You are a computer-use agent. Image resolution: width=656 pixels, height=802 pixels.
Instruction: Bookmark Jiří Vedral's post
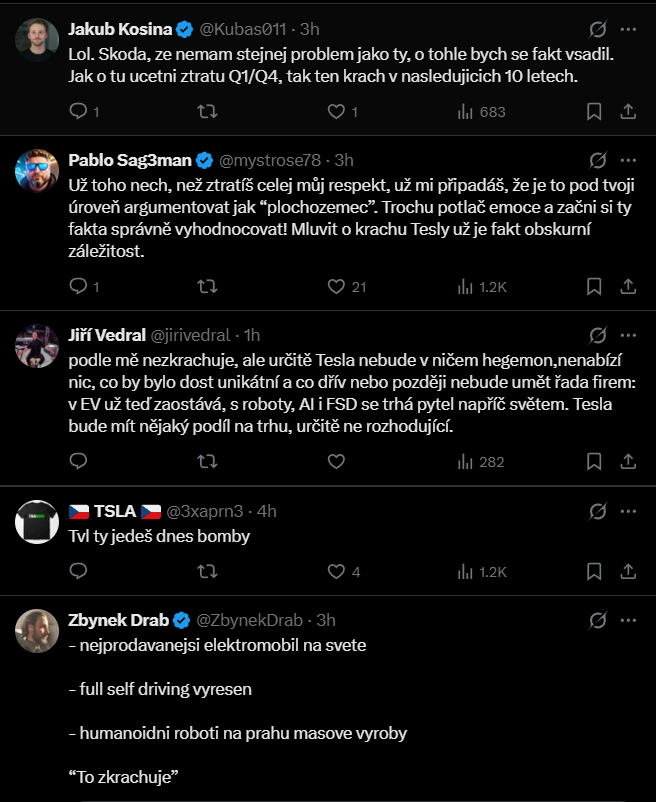click(x=594, y=461)
